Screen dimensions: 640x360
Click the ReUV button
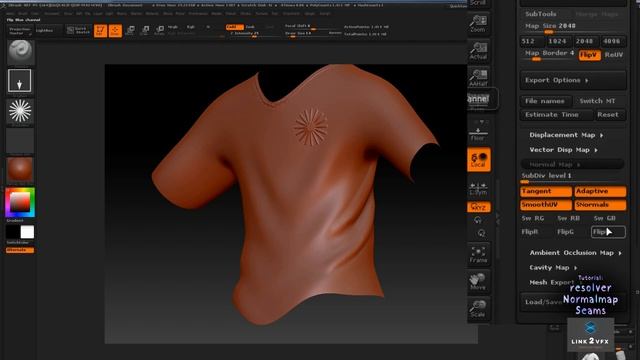point(614,55)
